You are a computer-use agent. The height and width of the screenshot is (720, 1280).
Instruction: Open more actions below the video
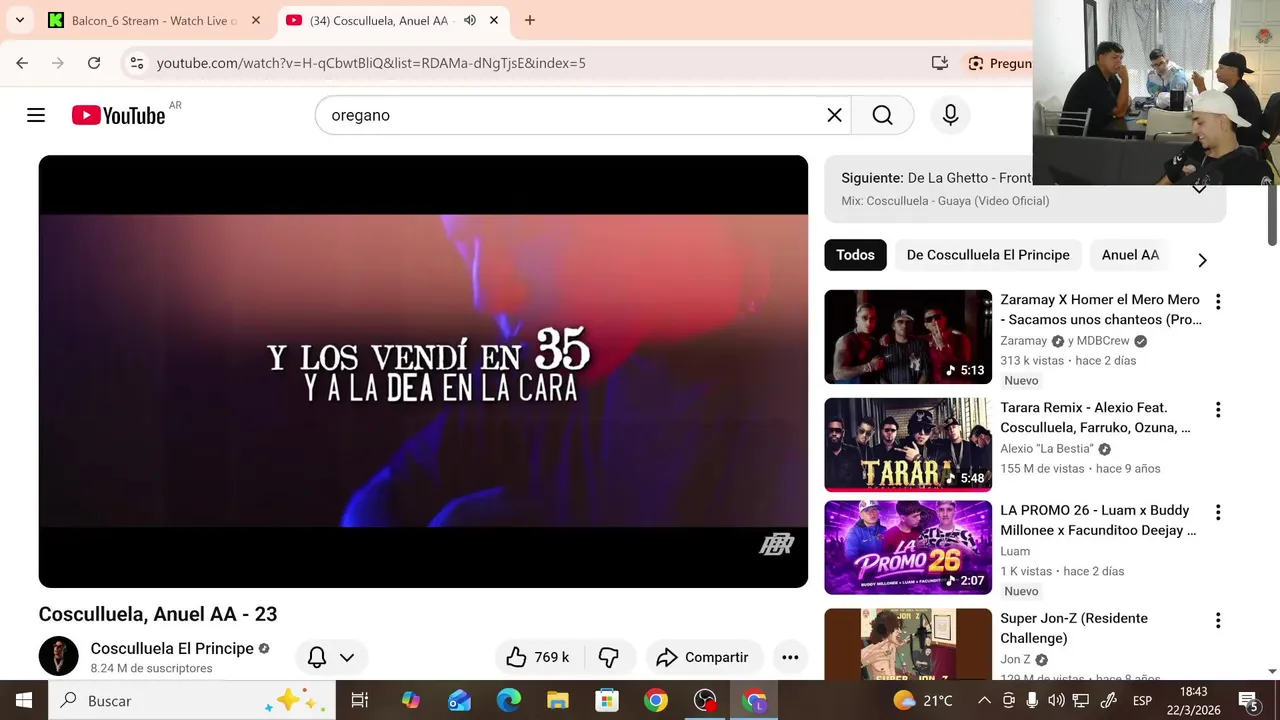point(790,657)
